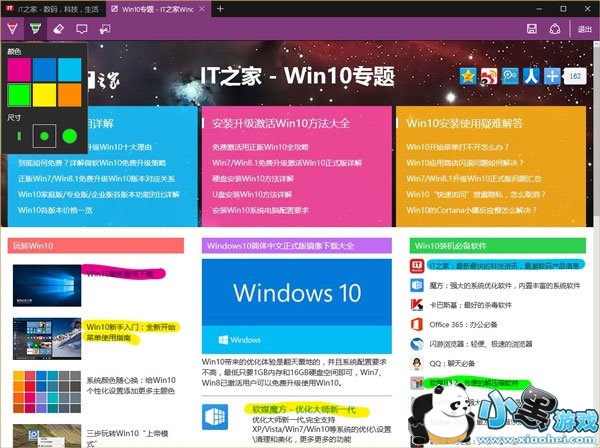Choose the eraser tool
The width and height of the screenshot is (600, 448).
click(x=58, y=29)
